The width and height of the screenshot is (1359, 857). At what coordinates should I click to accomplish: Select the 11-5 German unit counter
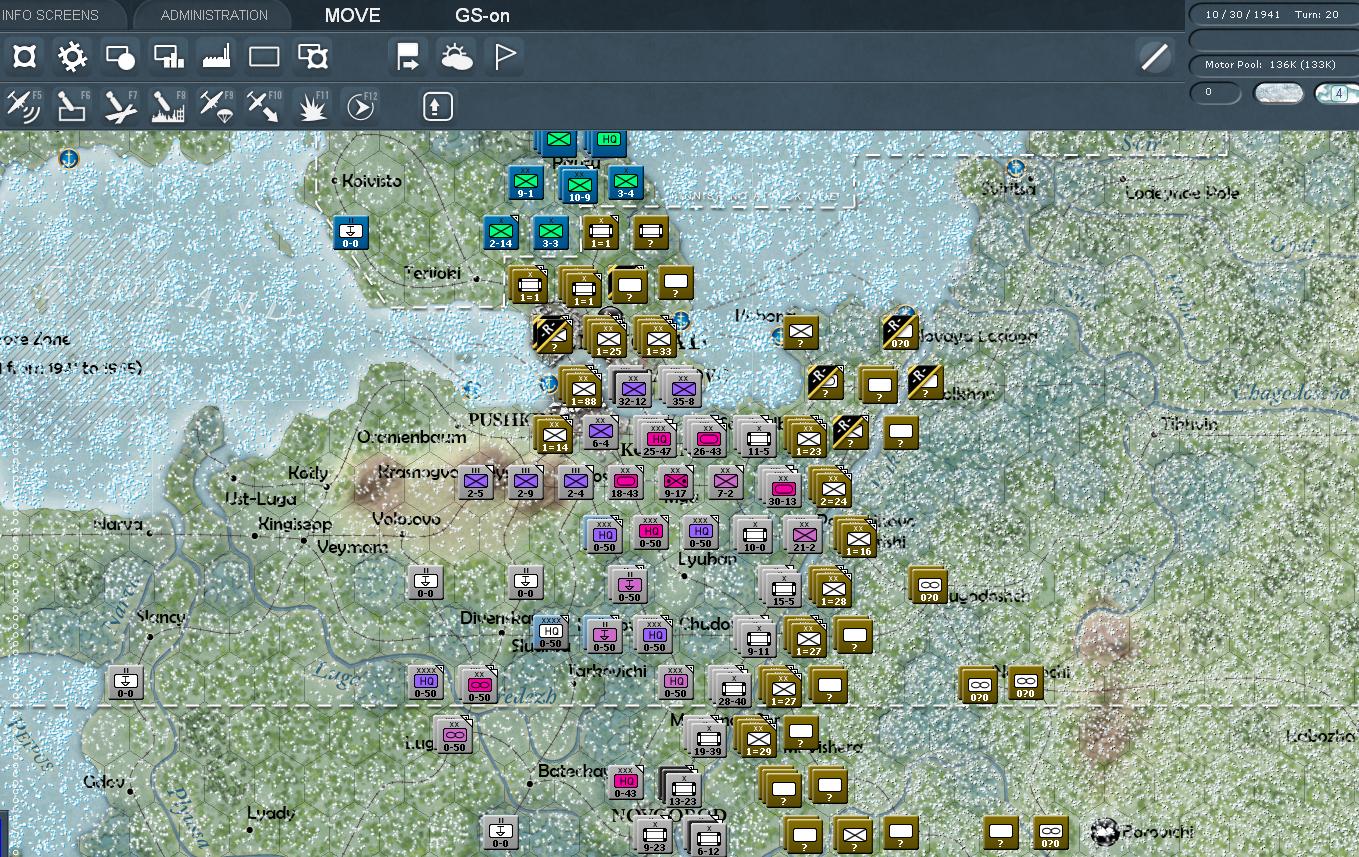[757, 438]
